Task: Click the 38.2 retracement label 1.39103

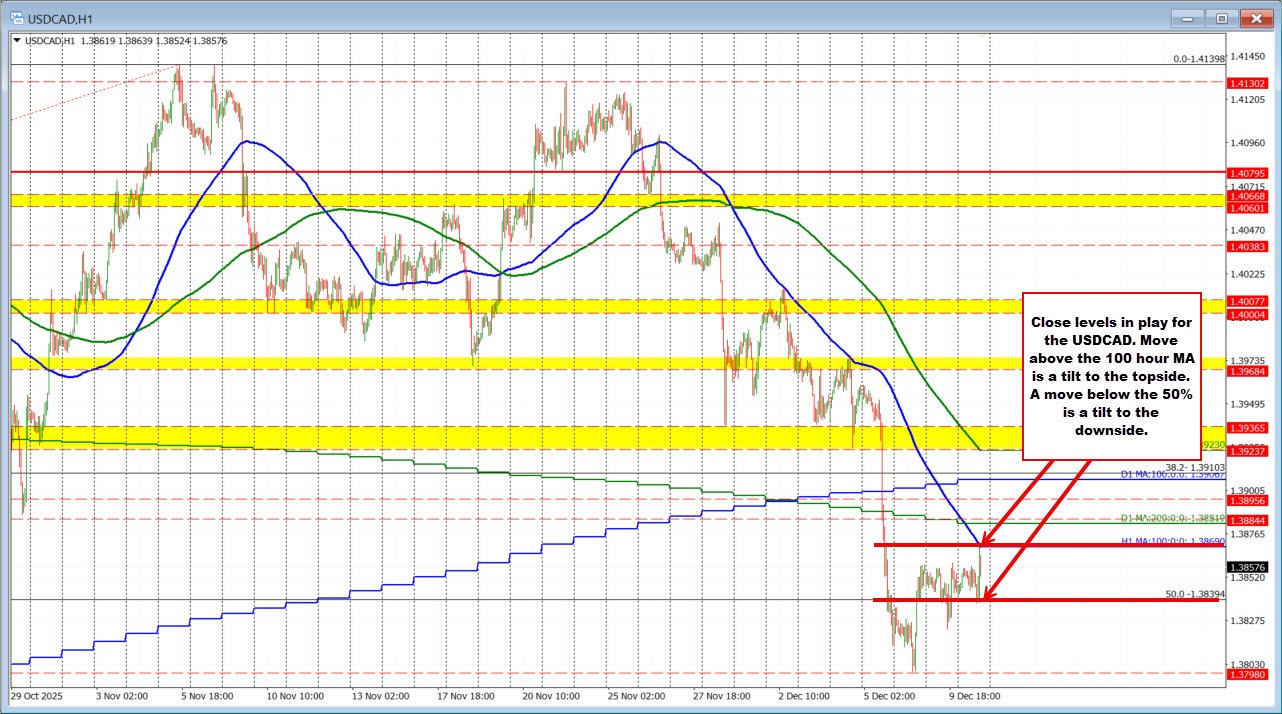Action: (x=1194, y=466)
